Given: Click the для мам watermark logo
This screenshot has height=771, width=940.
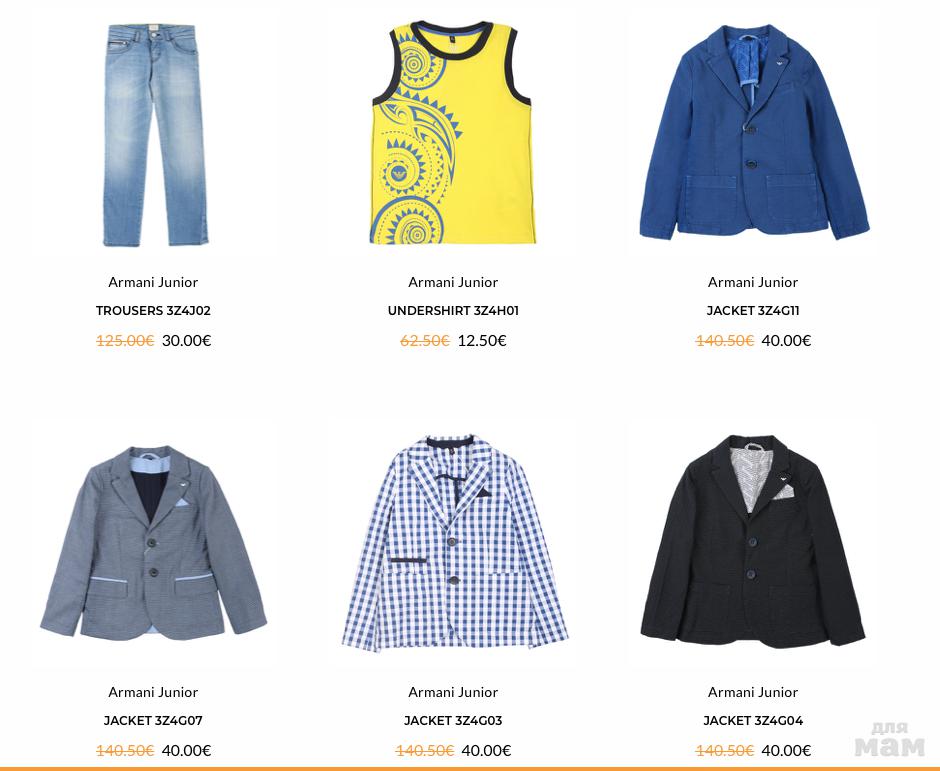Looking at the screenshot, I should (x=890, y=739).
